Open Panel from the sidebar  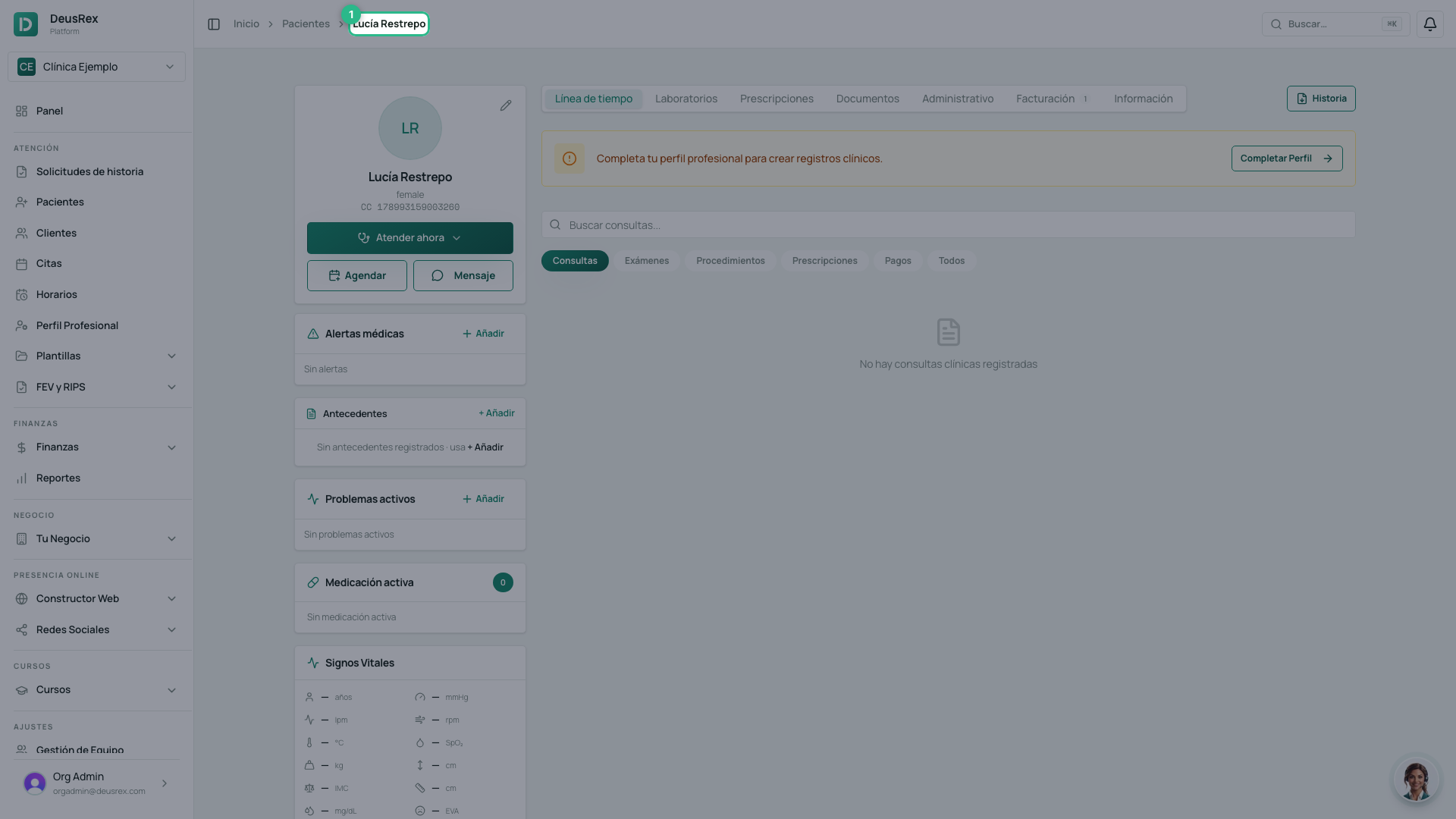click(97, 111)
